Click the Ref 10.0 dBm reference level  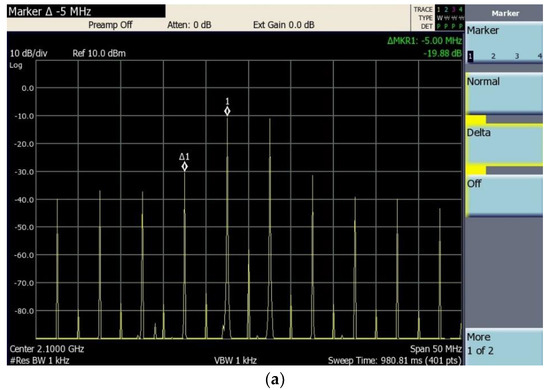click(x=99, y=54)
